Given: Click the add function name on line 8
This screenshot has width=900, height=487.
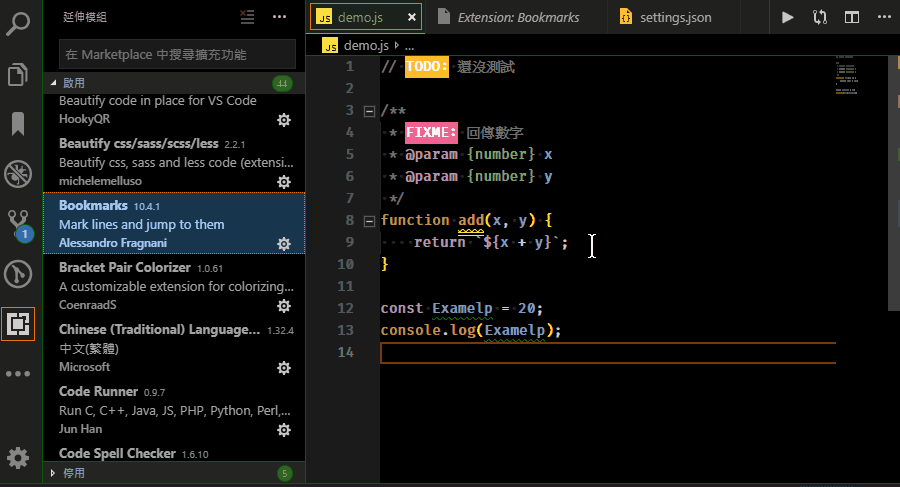Looking at the screenshot, I should (x=471, y=220).
